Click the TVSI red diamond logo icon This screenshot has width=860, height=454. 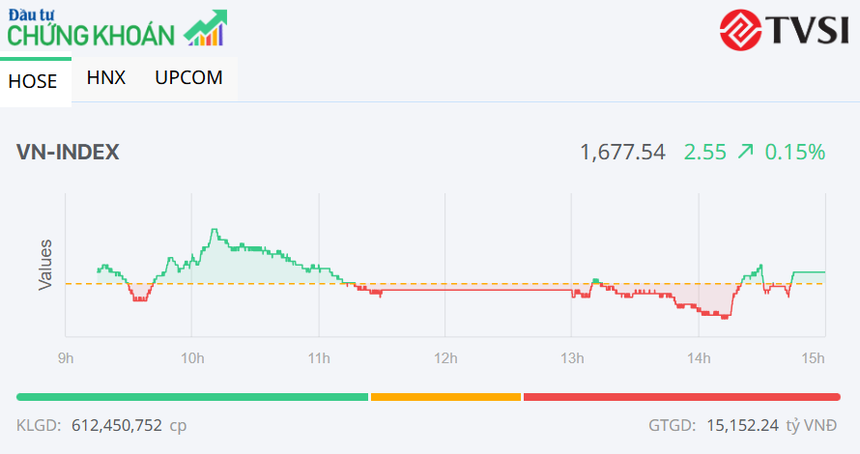[x=743, y=28]
